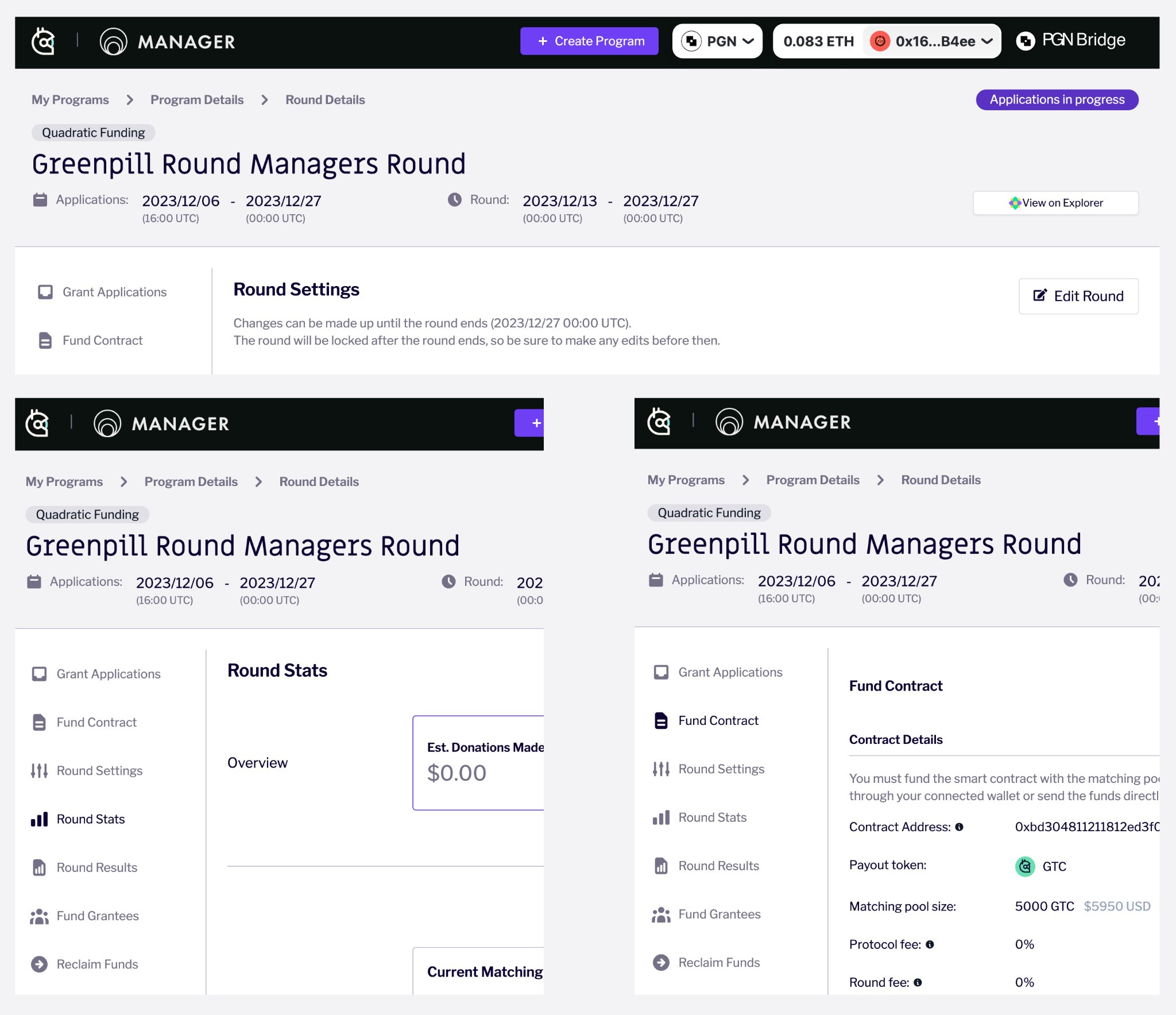Viewport: 1176px width, 1015px height.
Task: Click Round Stats chart icon in Fund Contract panel
Action: tap(661, 817)
